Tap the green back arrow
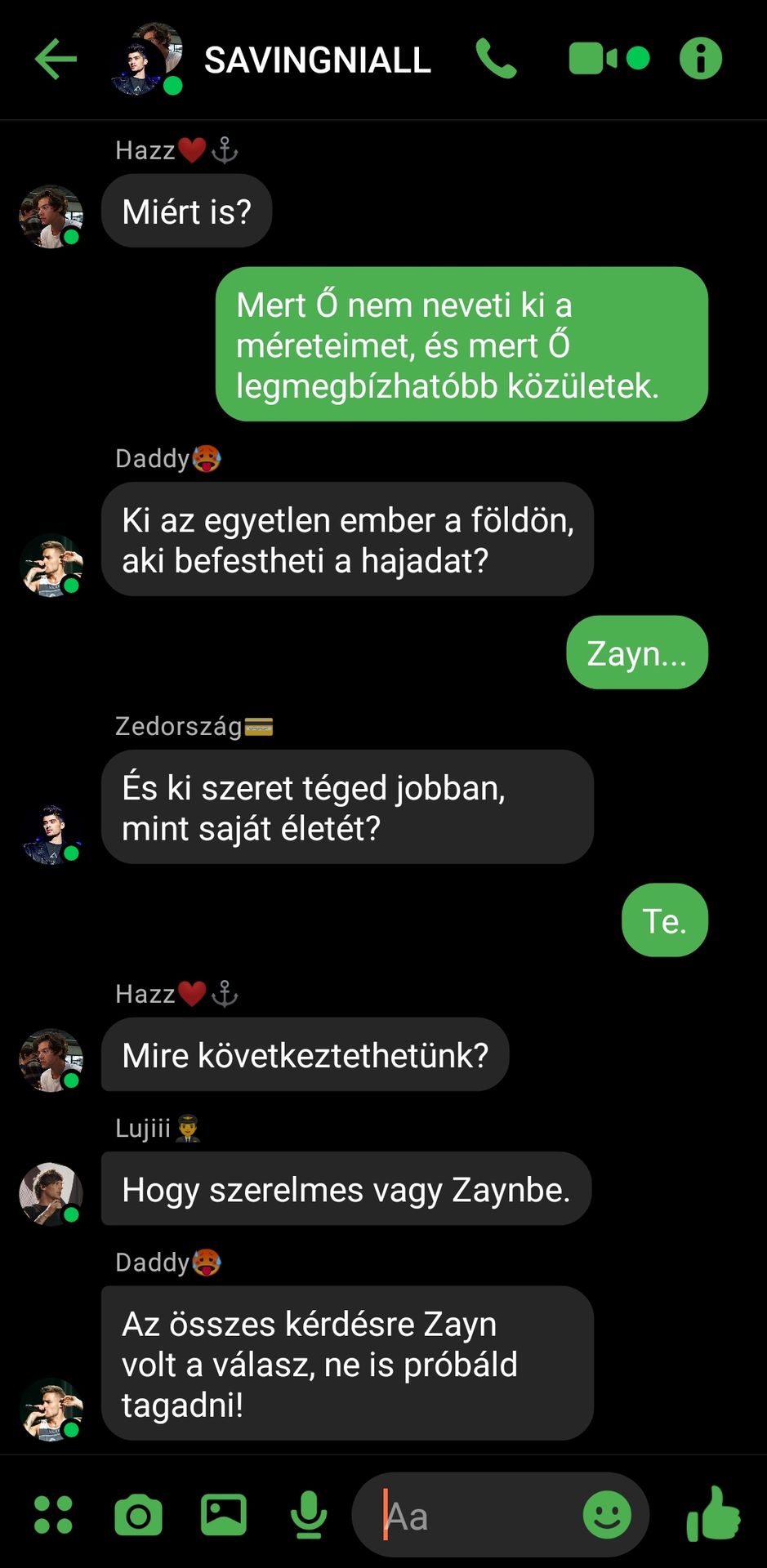The width and height of the screenshot is (767, 1568). 56,59
